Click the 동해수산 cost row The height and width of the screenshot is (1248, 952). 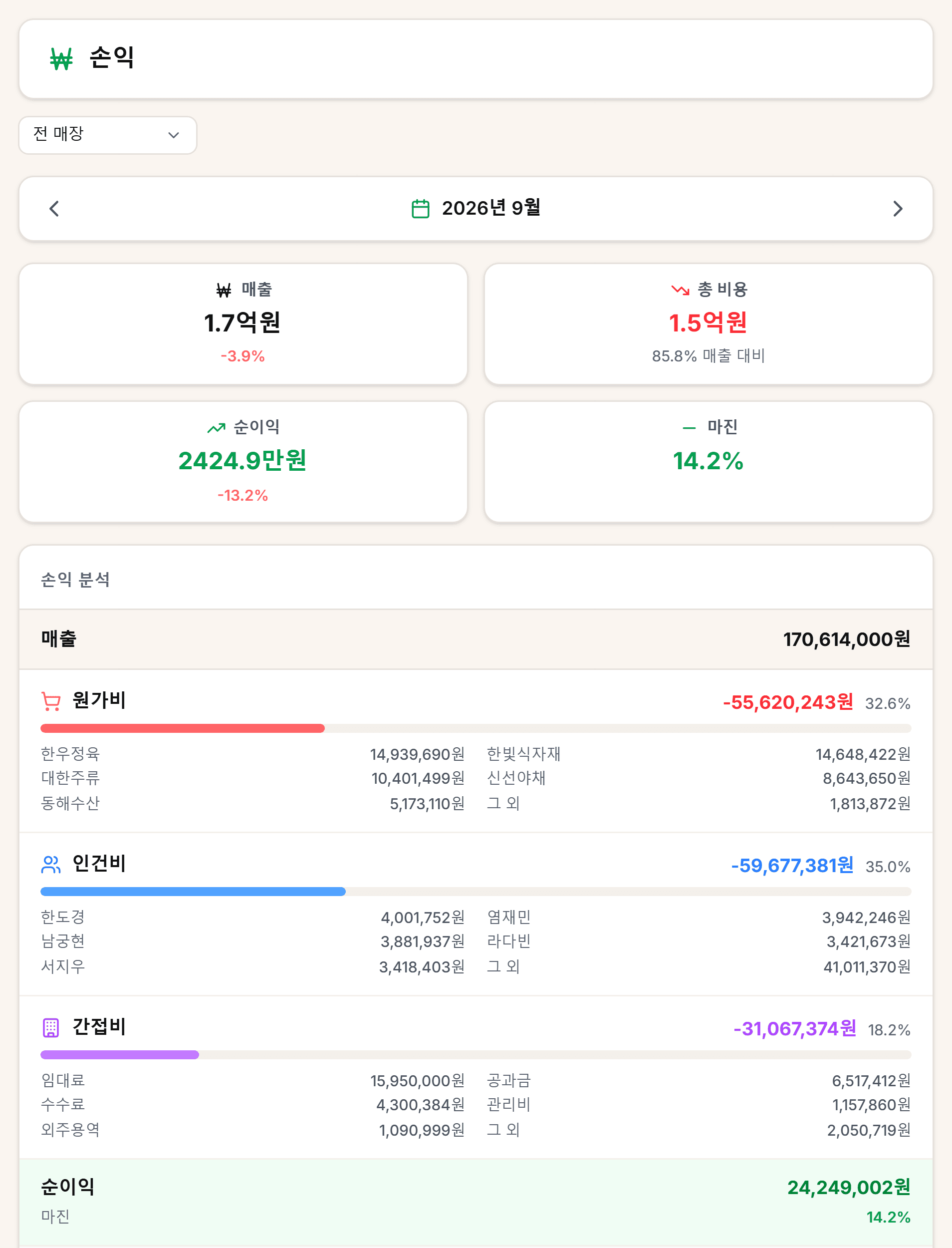coord(253,803)
